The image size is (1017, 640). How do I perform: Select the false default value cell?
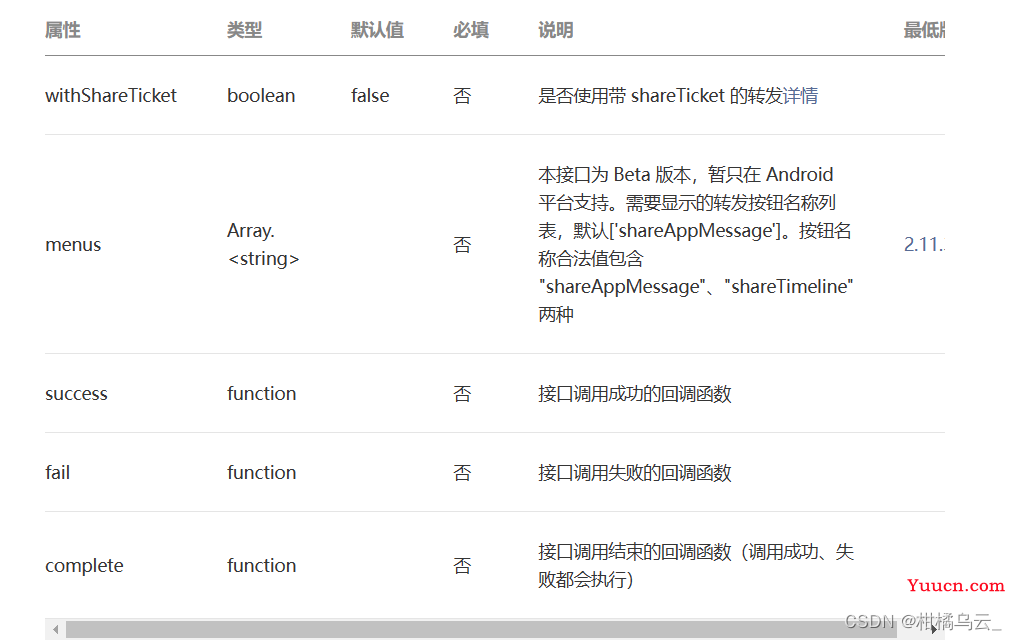[370, 96]
